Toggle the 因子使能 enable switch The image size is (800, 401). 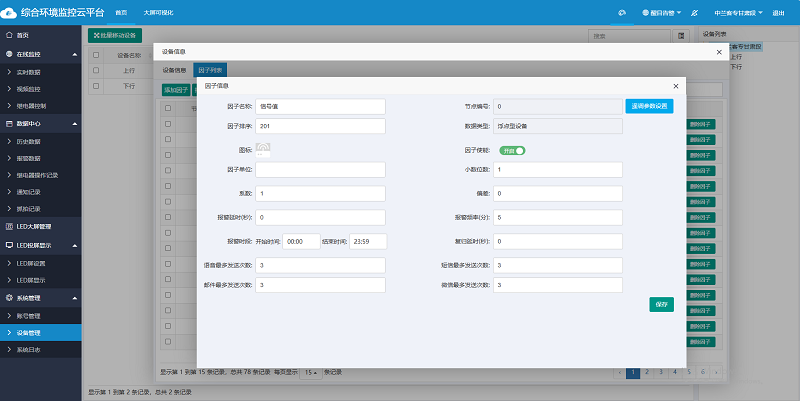click(x=513, y=150)
